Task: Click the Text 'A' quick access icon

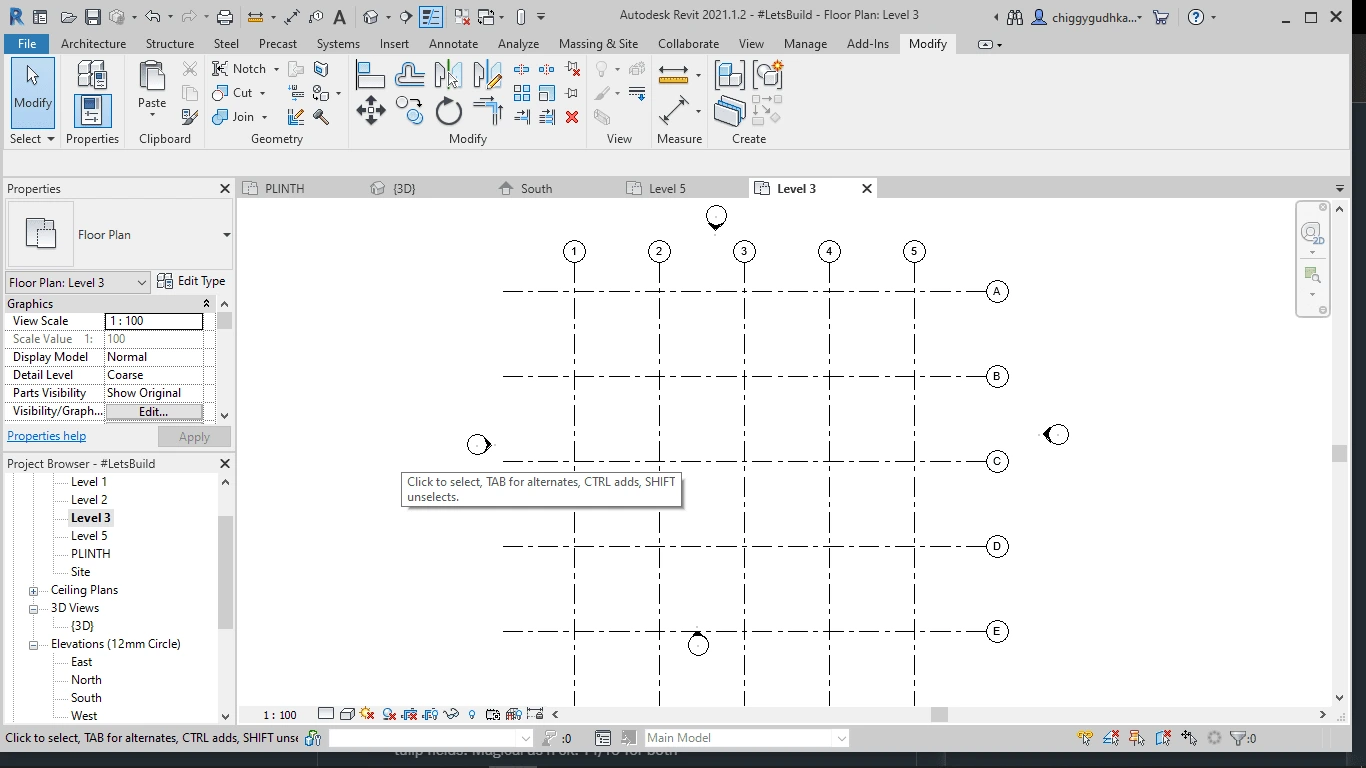Action: pyautogui.click(x=340, y=17)
